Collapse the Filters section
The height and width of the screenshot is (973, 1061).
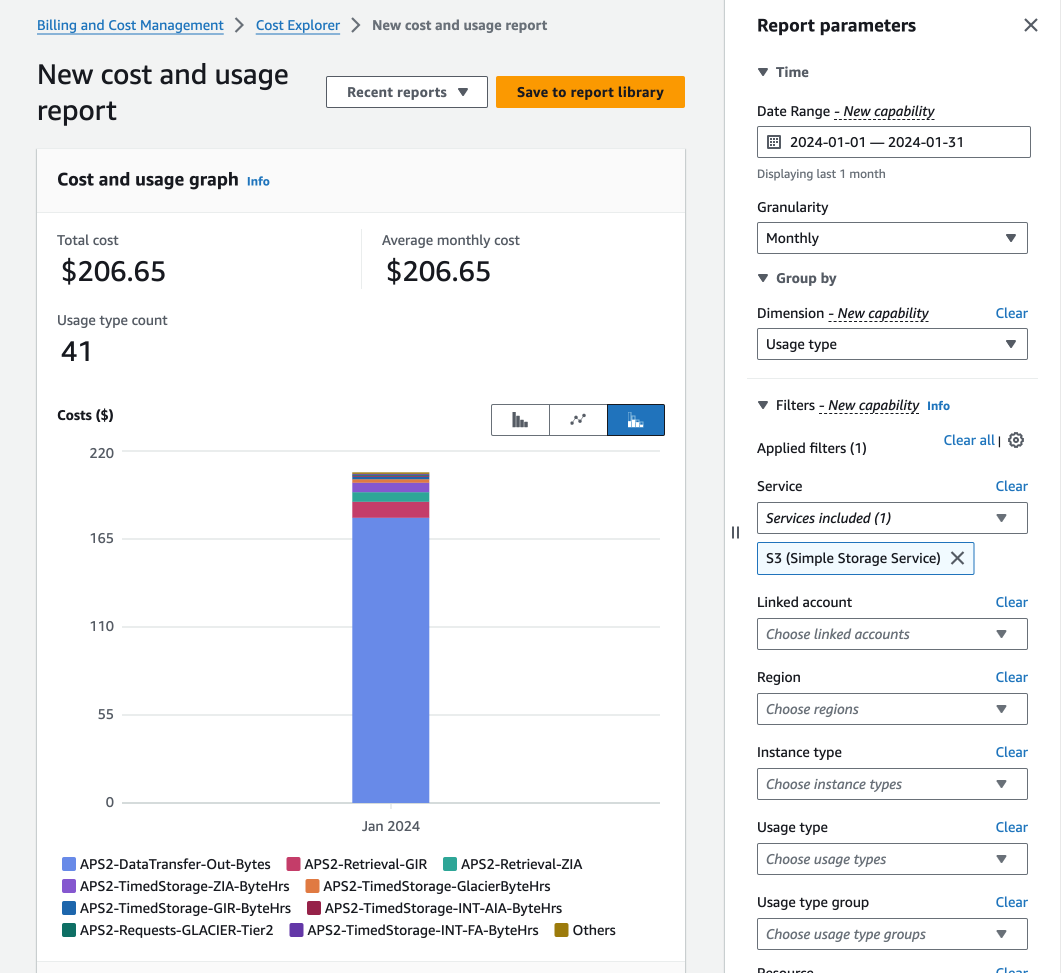(x=763, y=405)
